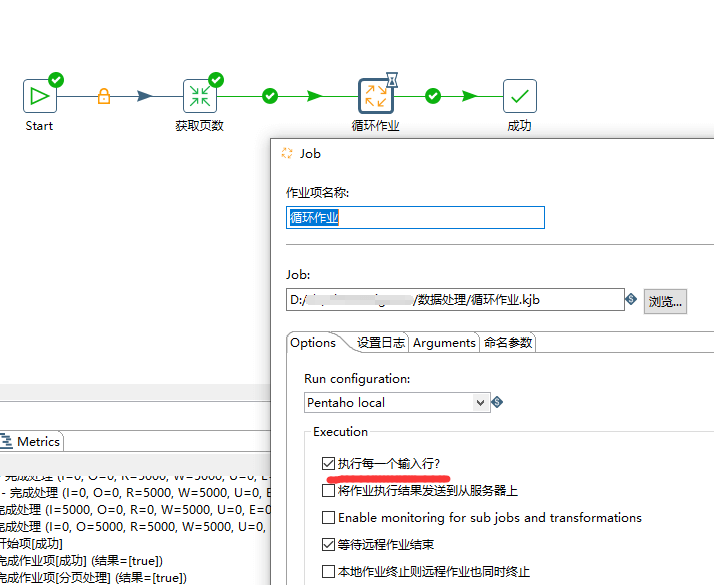Click the 成功 success entry icon

[520, 96]
